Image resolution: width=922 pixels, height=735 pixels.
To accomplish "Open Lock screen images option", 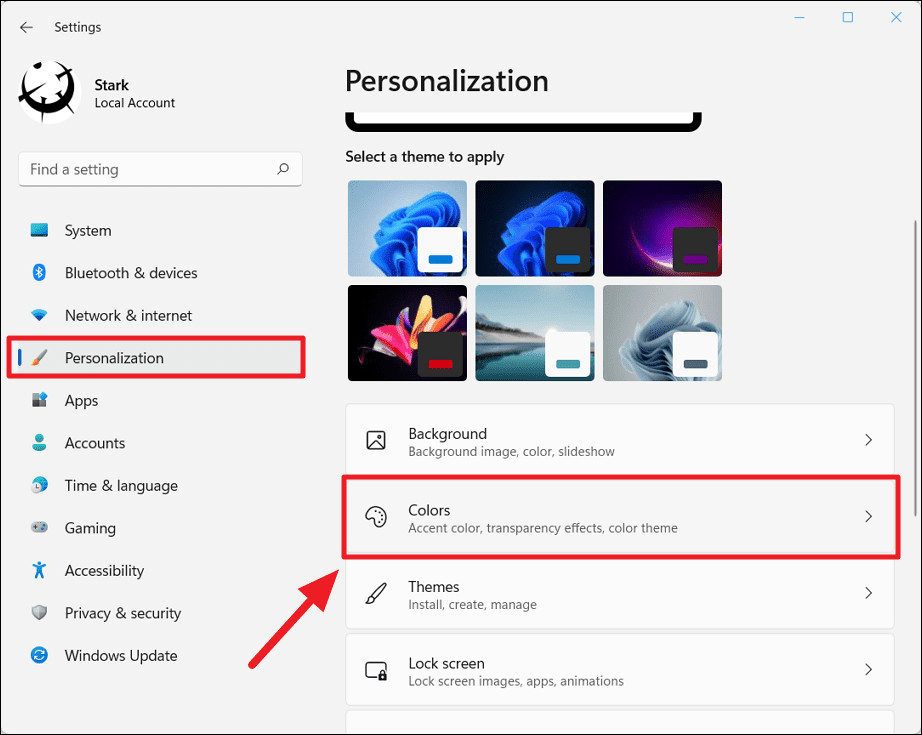I will pyautogui.click(x=620, y=669).
